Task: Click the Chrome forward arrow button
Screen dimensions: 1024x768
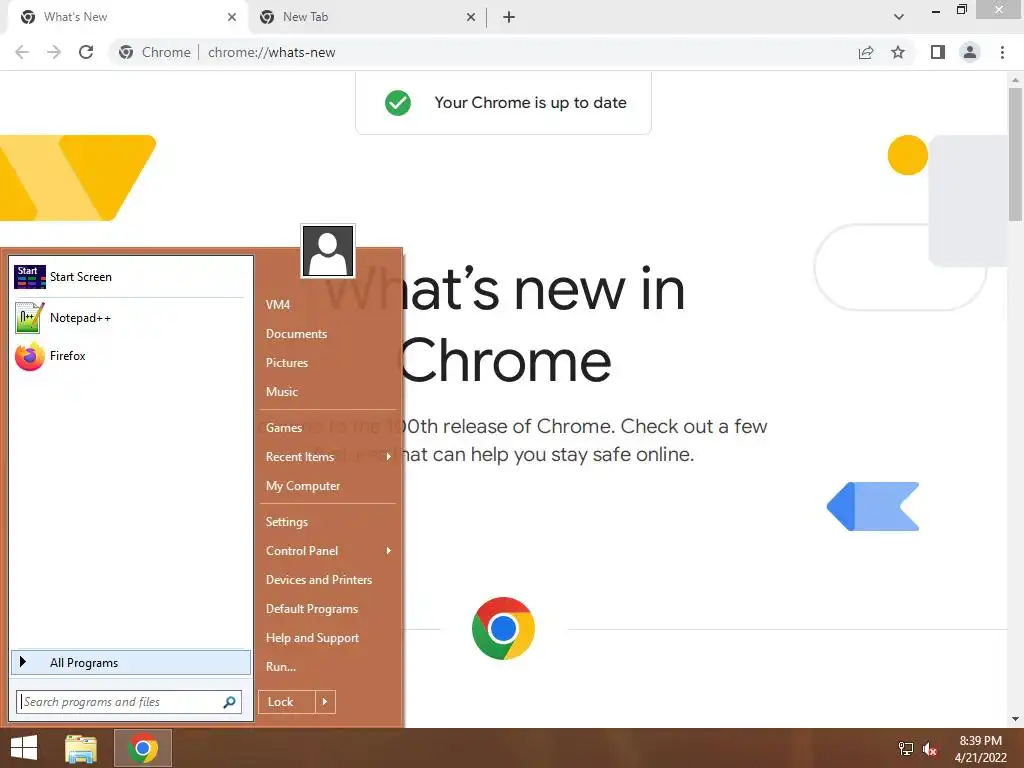Action: coord(54,52)
